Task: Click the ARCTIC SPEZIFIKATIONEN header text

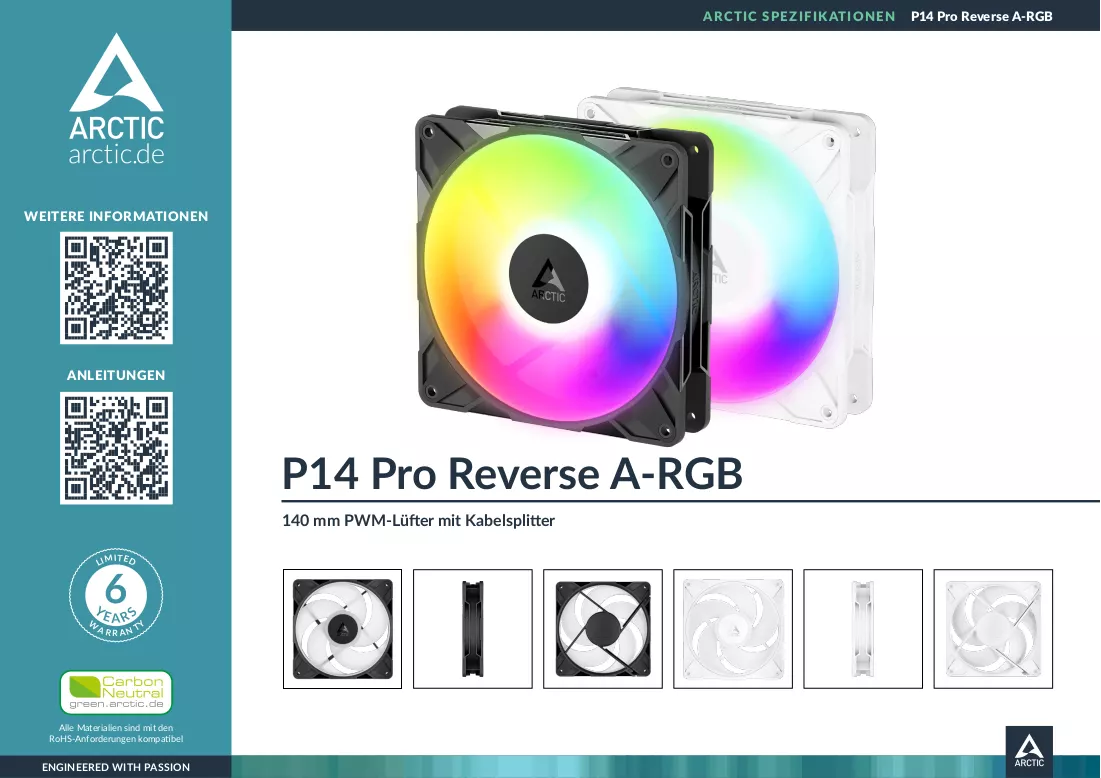Action: click(x=799, y=16)
